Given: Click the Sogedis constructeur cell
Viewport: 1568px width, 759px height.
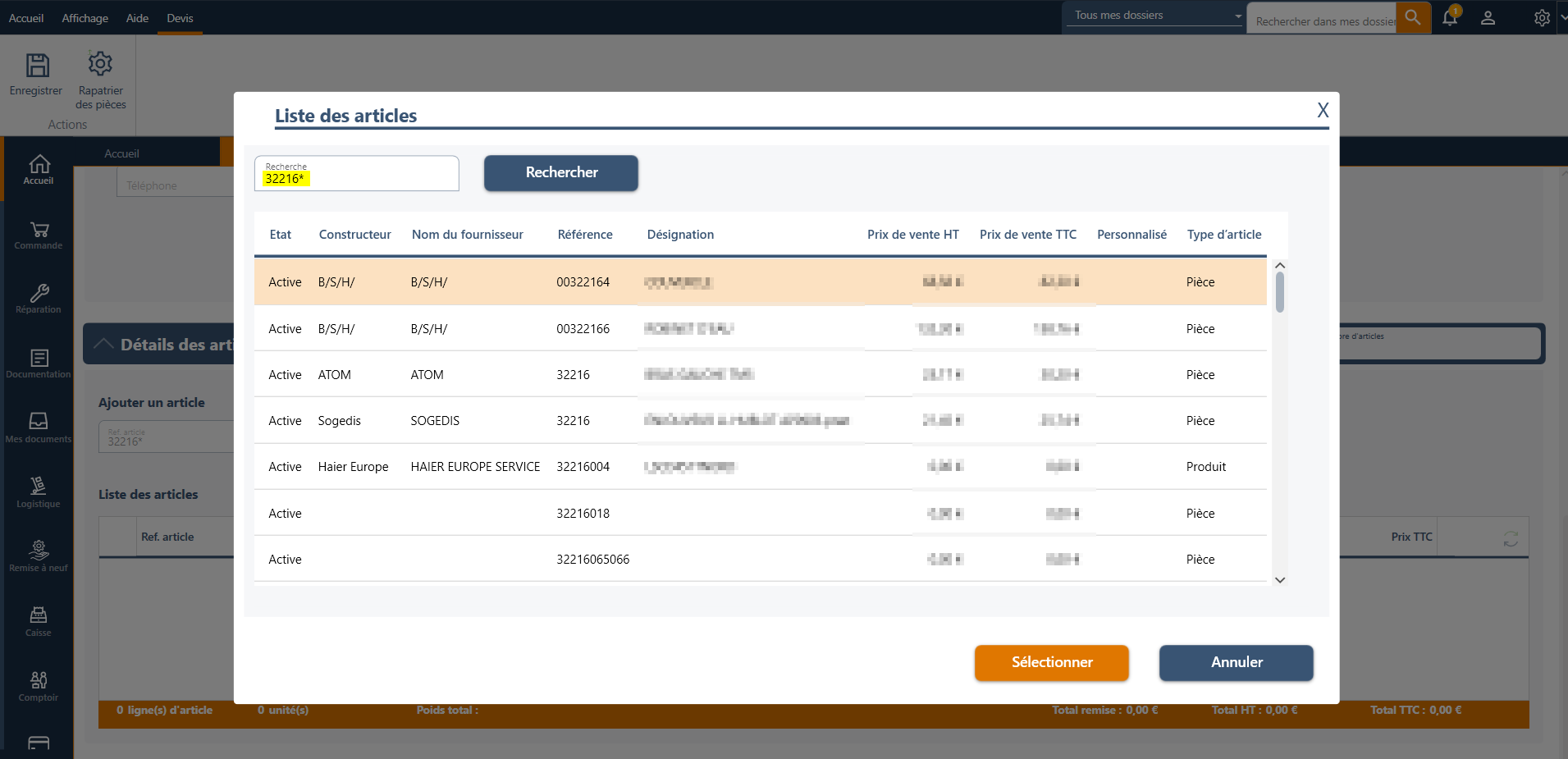Looking at the screenshot, I should (x=340, y=420).
